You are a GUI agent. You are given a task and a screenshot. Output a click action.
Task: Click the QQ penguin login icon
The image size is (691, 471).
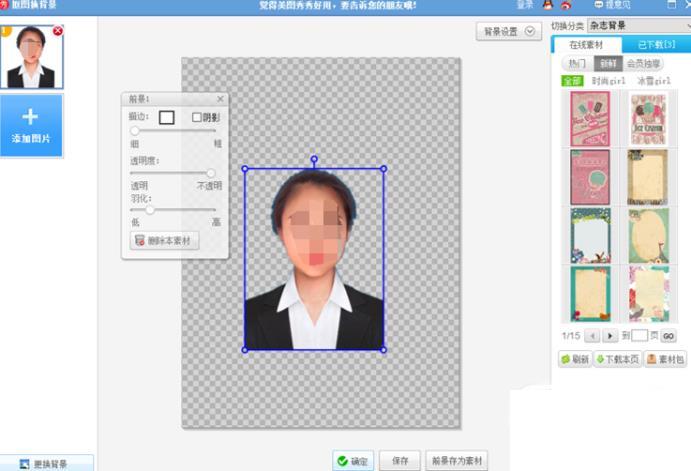tap(547, 5)
